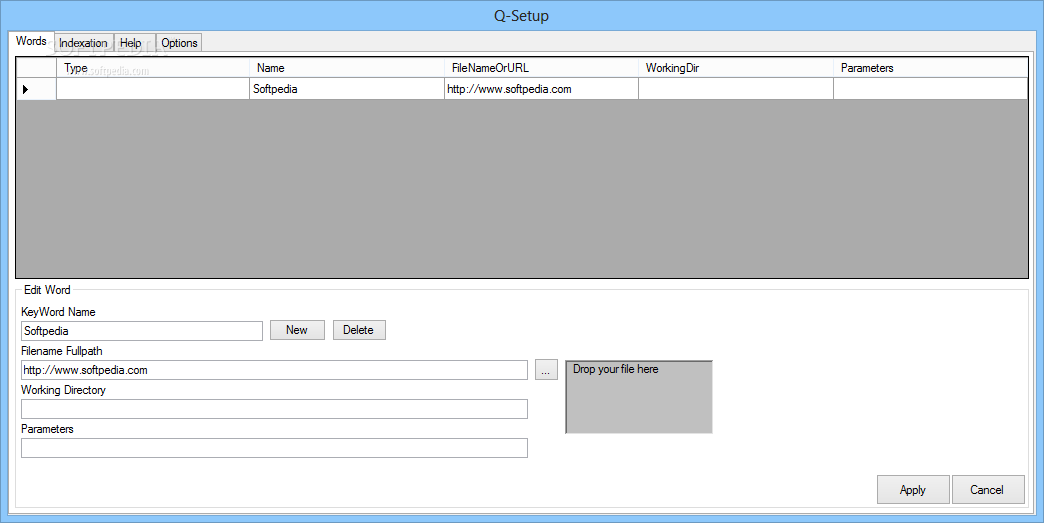This screenshot has width=1044, height=523.
Task: Focus the KeyWord Name input field
Action: tap(142, 331)
